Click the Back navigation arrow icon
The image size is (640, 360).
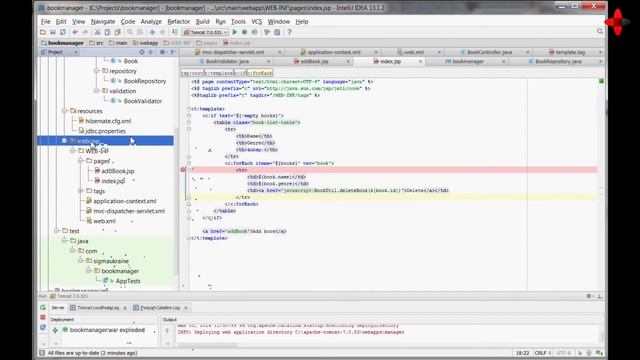pyautogui.click(x=152, y=32)
